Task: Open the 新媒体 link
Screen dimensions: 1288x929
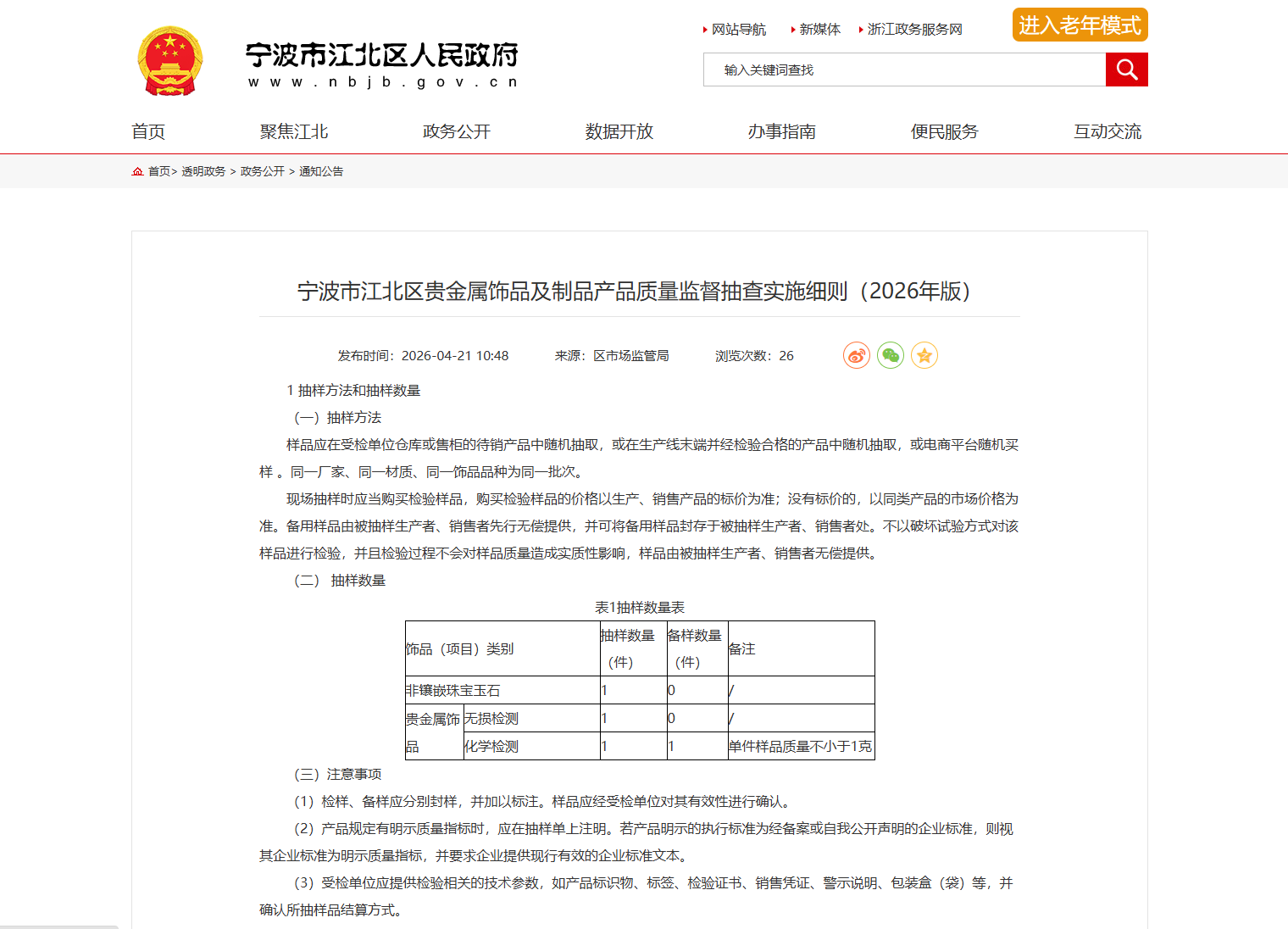Action: pyautogui.click(x=819, y=30)
